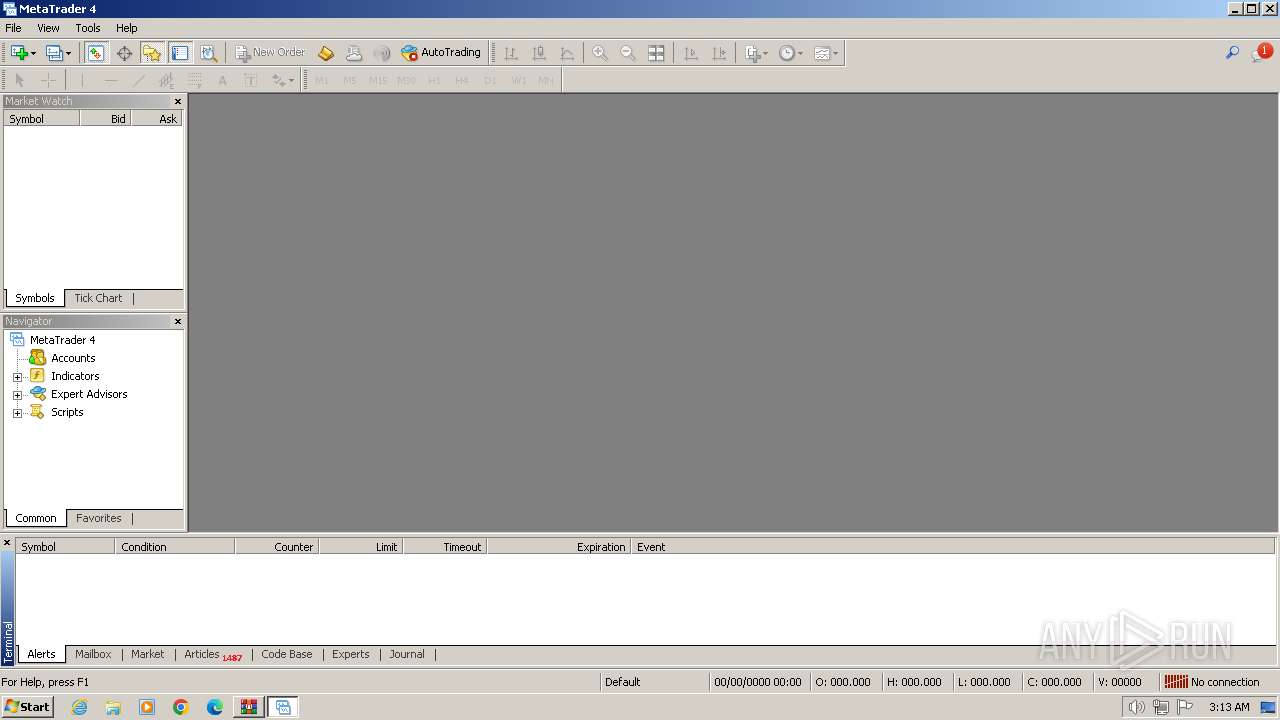Screen dimensions: 1280x720
Task: Open the Help menu
Action: coord(126,28)
